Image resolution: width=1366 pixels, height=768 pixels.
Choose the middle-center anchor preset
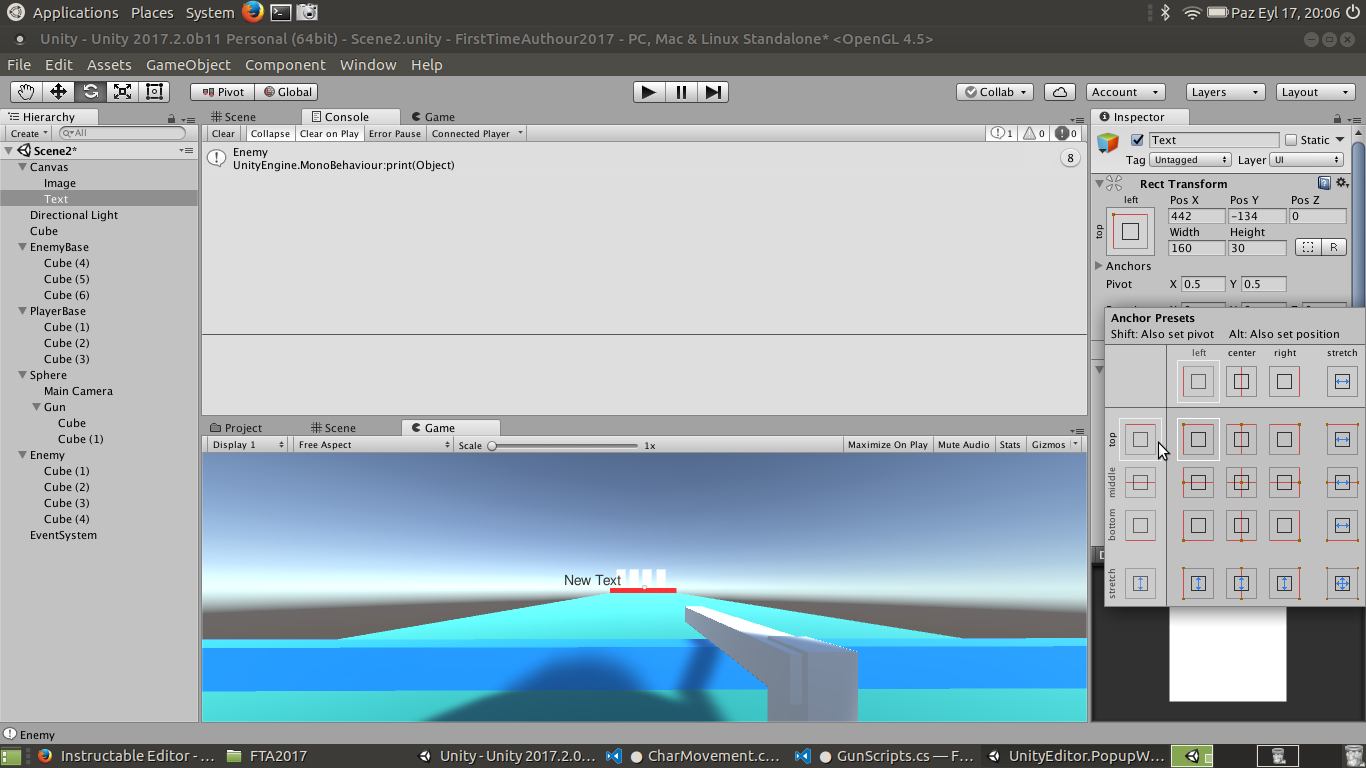coord(1241,482)
